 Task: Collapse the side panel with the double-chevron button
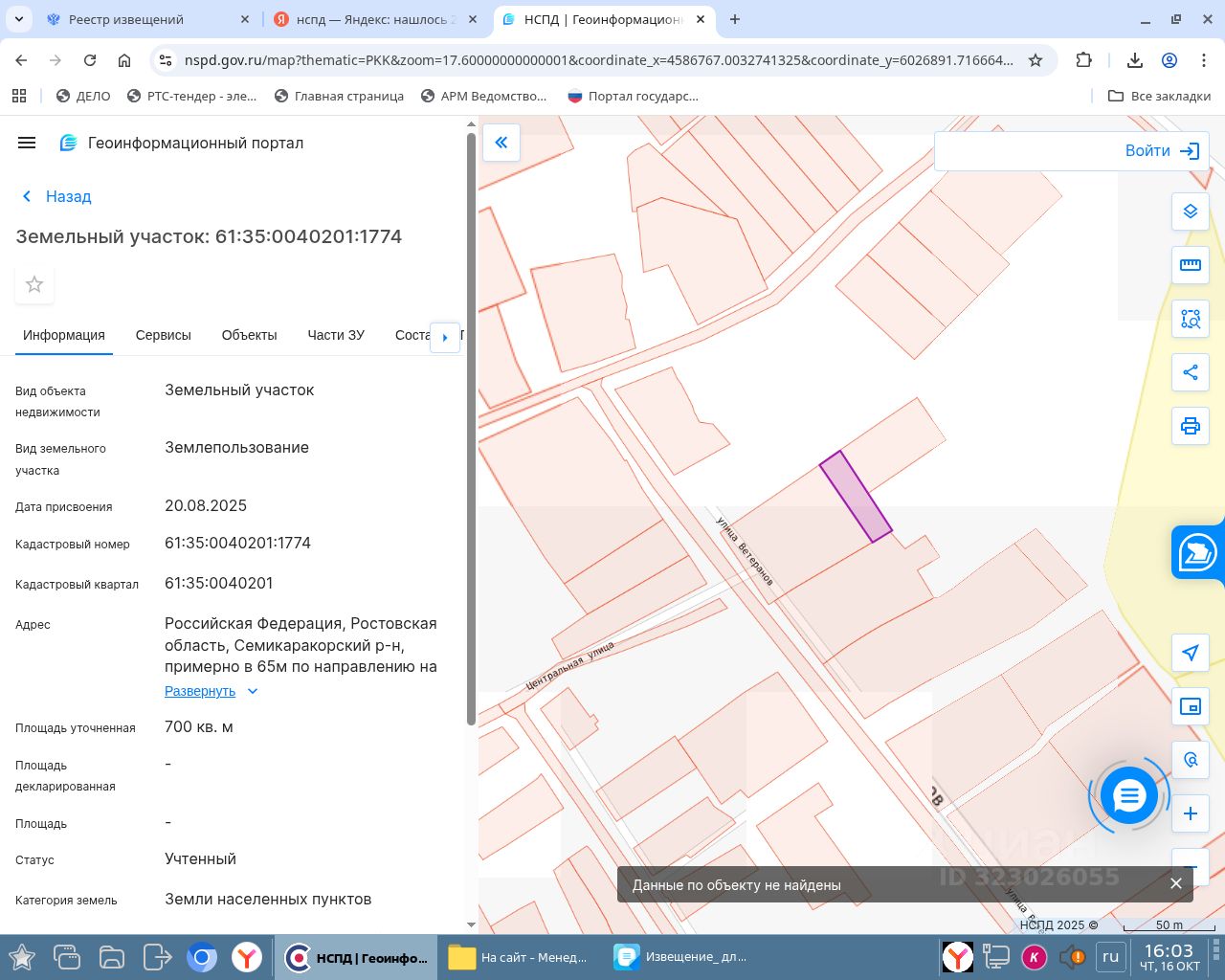pyautogui.click(x=501, y=143)
